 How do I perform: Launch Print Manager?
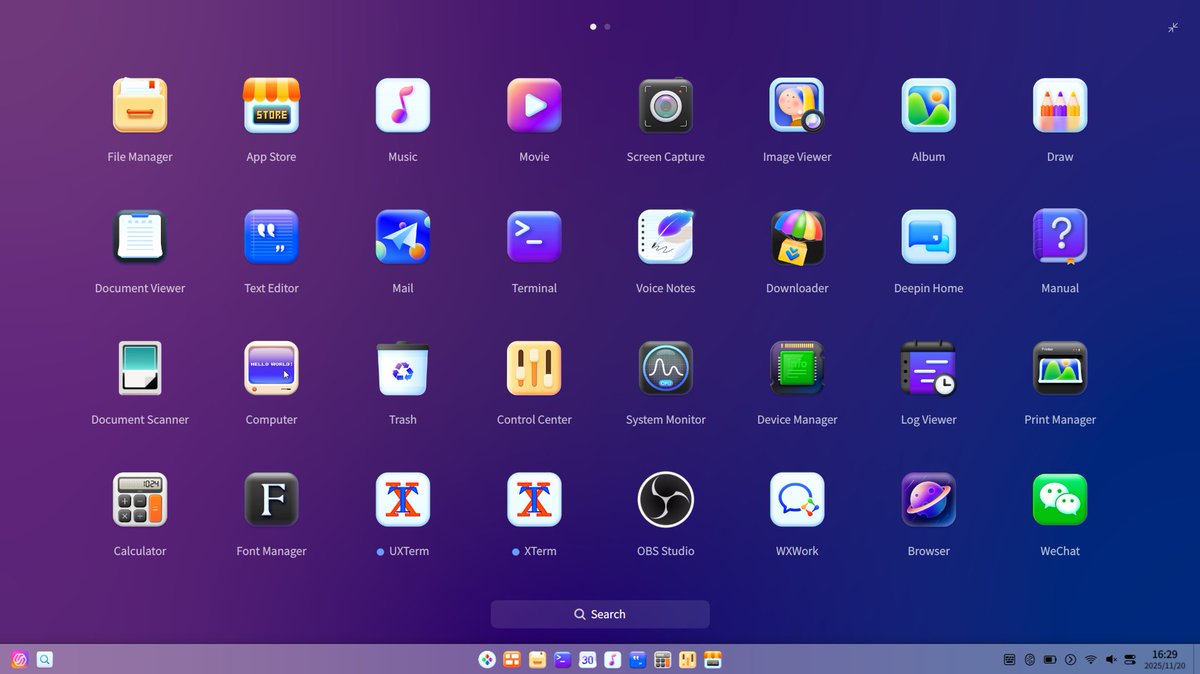click(1060, 368)
